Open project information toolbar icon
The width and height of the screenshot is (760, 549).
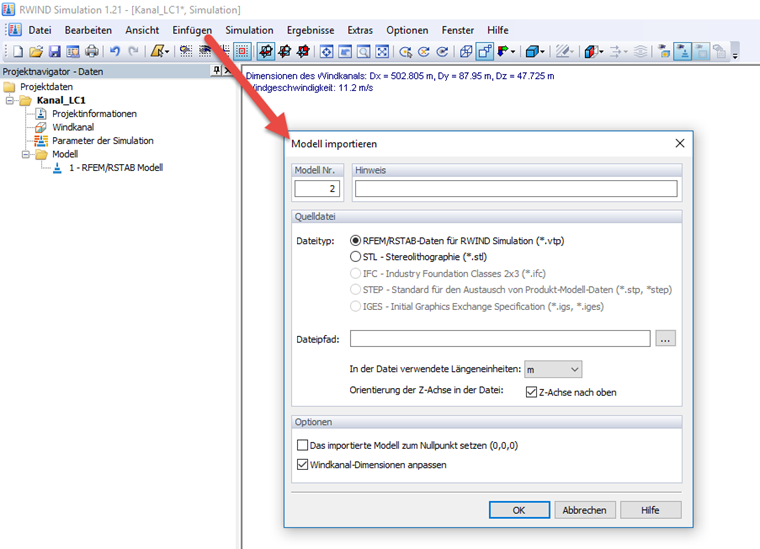click(73, 51)
